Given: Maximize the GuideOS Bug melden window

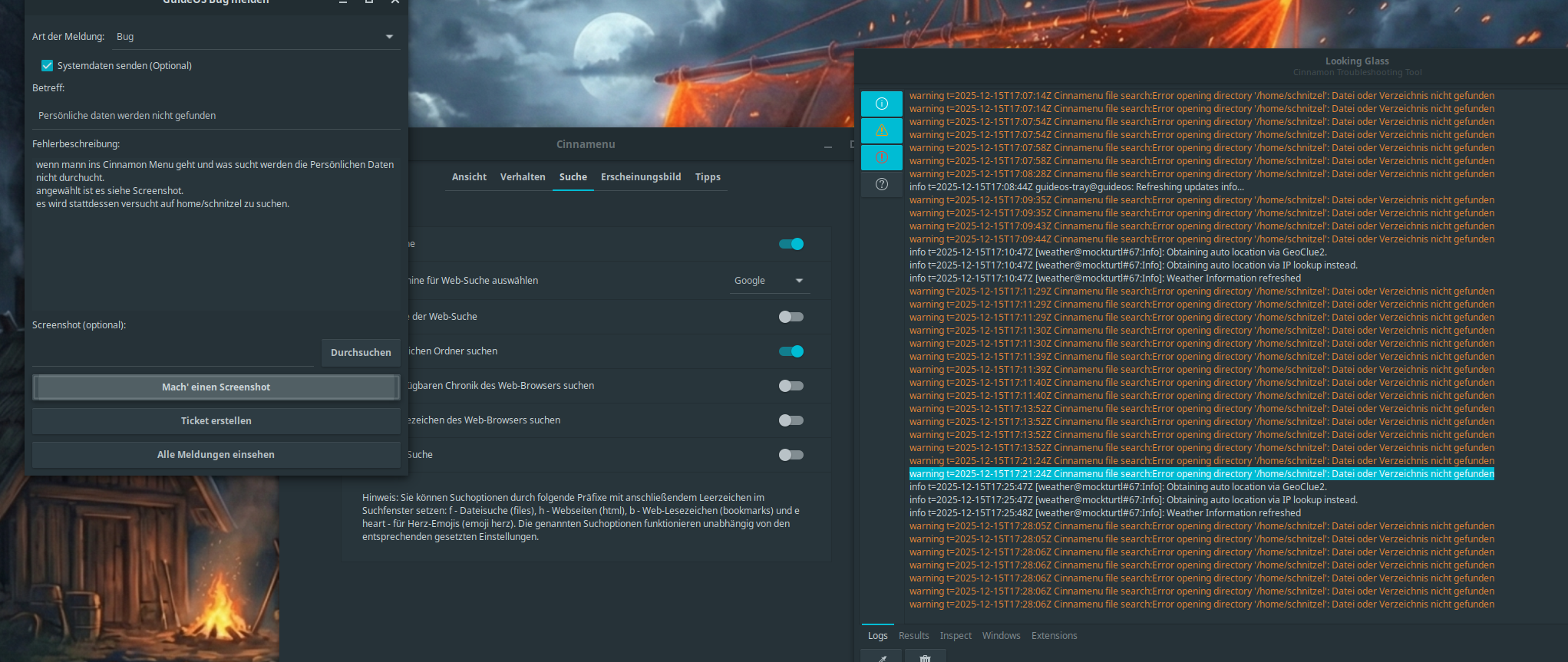Looking at the screenshot, I should [369, 2].
